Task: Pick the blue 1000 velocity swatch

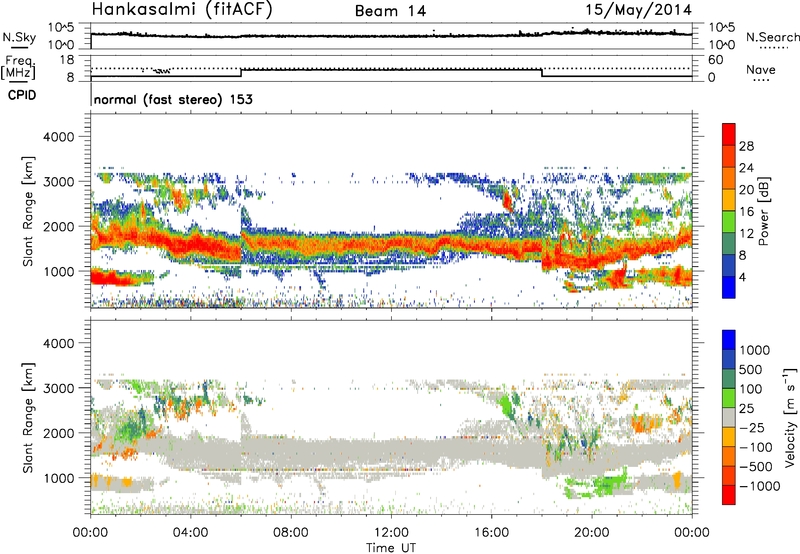Action: click(x=729, y=340)
